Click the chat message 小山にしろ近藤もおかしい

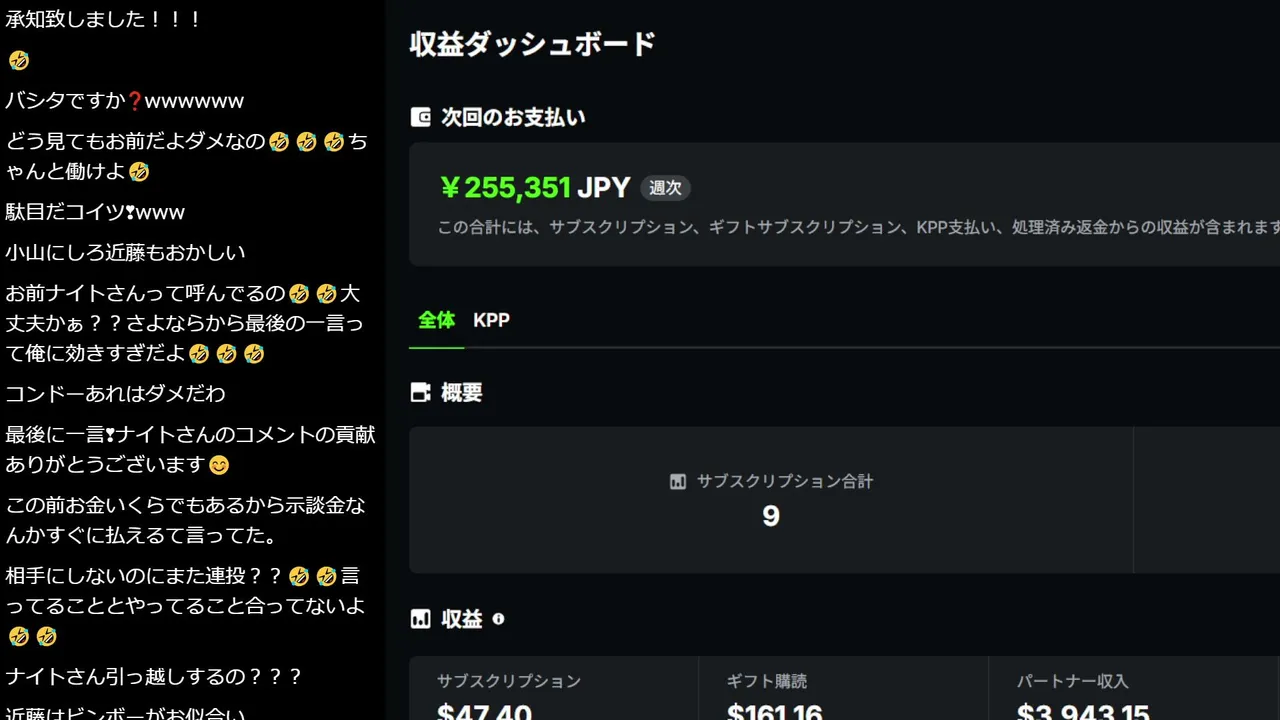(x=125, y=252)
